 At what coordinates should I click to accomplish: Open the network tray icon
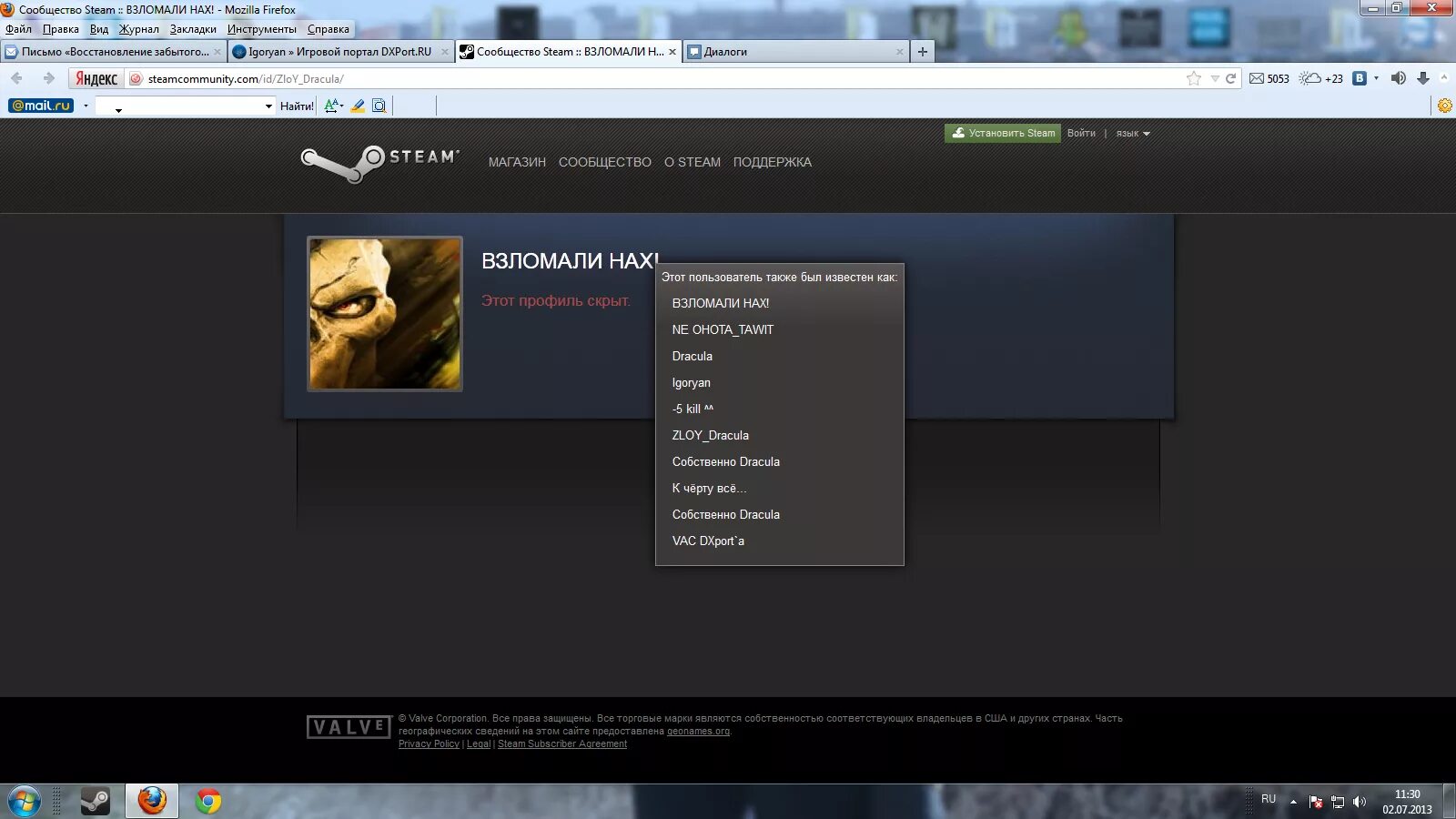click(x=1338, y=802)
